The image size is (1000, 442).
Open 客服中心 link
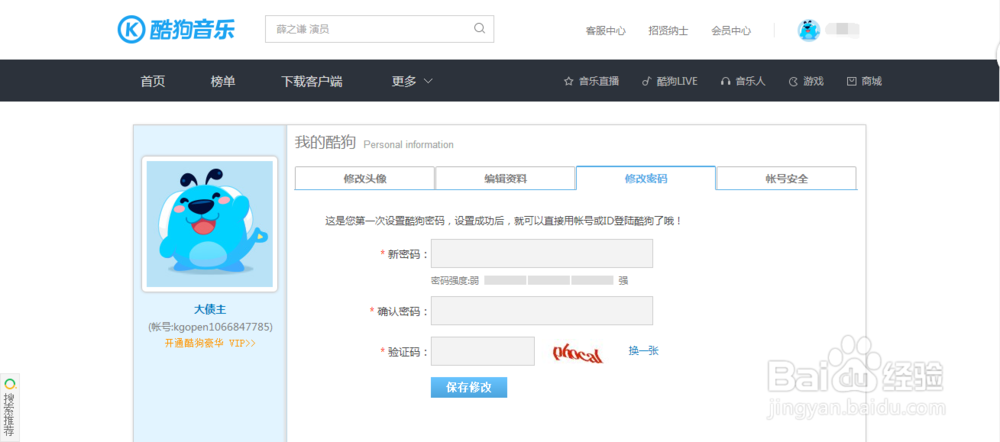pyautogui.click(x=605, y=31)
